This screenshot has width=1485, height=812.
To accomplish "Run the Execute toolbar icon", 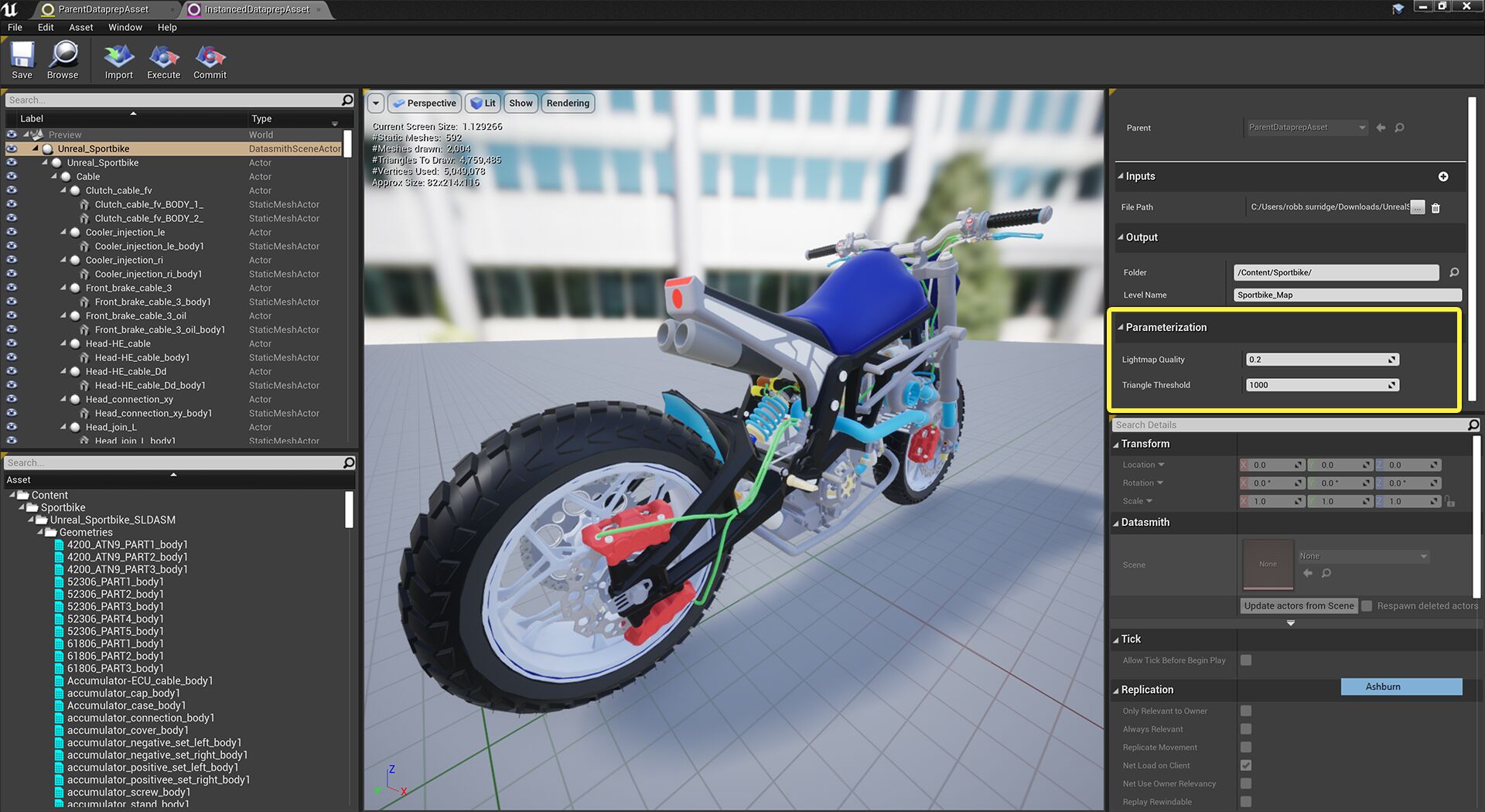I will 163,60.
